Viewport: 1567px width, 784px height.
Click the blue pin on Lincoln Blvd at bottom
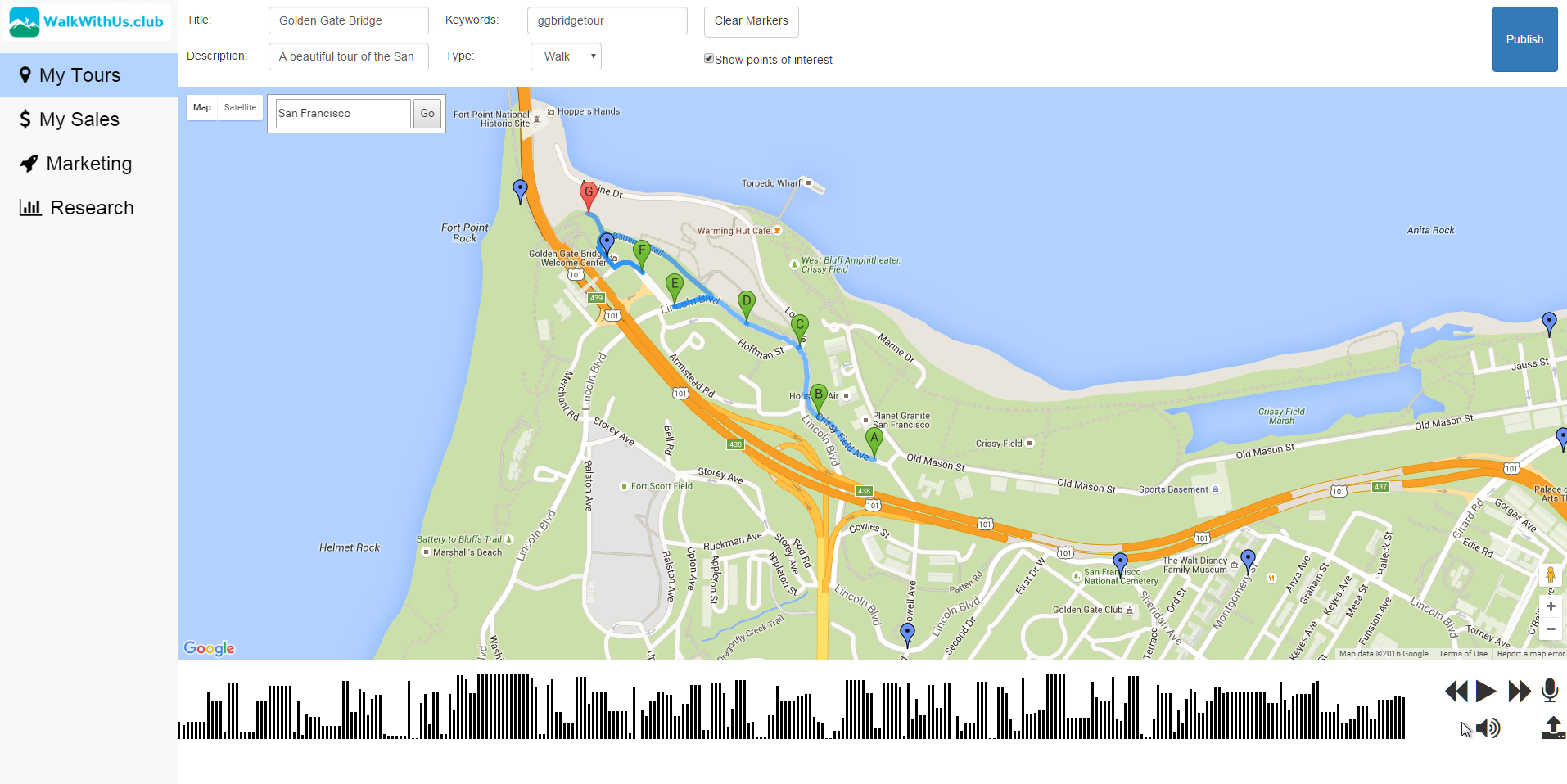tap(907, 634)
